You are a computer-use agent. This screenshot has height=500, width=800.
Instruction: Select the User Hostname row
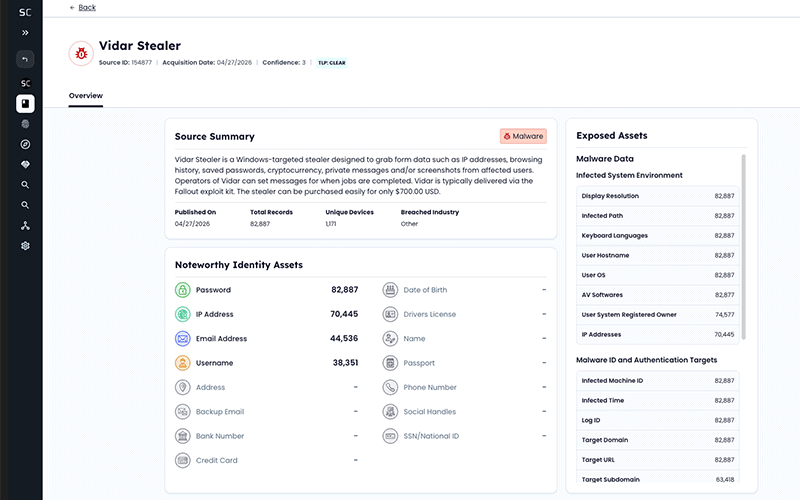click(658, 255)
